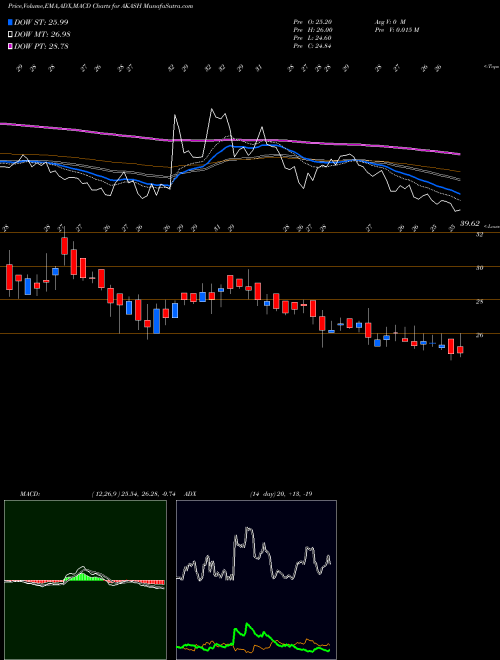Click inside the green MACD histogram chart
Screen dimensions: 500x660
point(85,580)
